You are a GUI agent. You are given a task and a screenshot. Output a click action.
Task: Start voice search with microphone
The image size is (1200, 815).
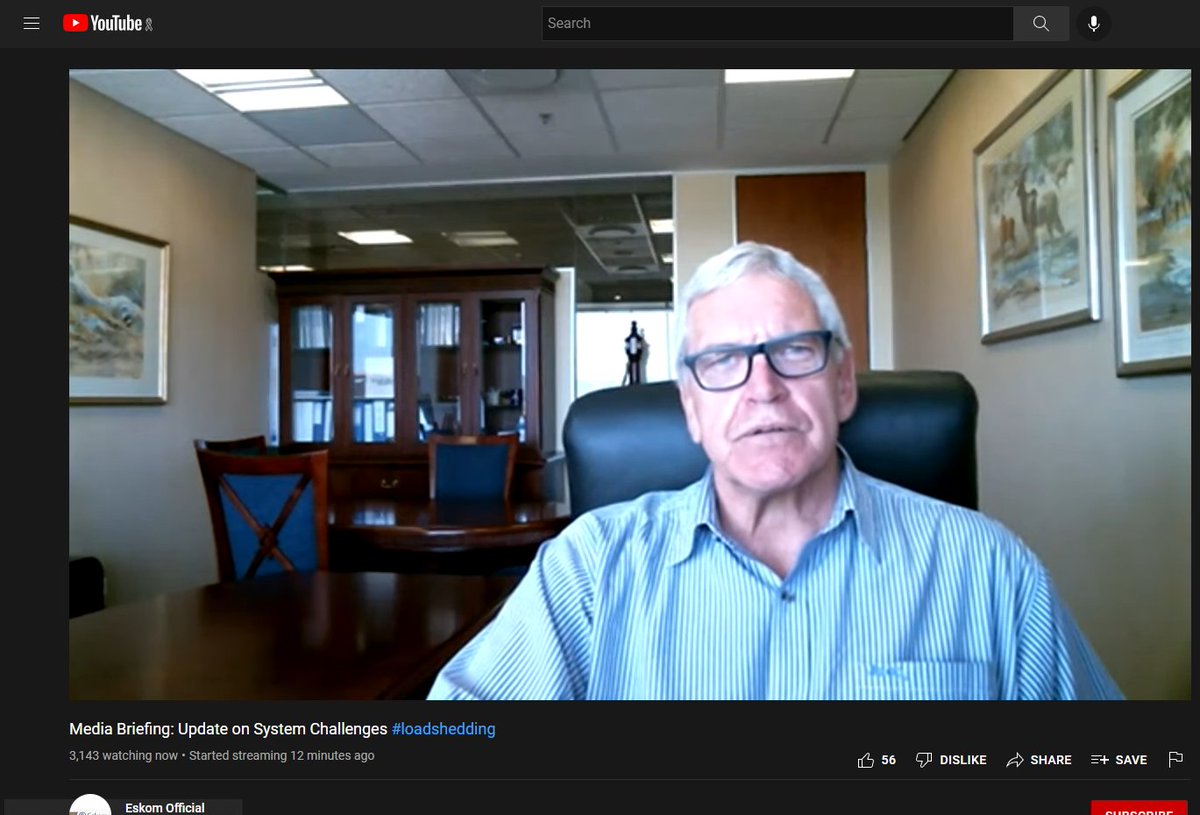1094,23
